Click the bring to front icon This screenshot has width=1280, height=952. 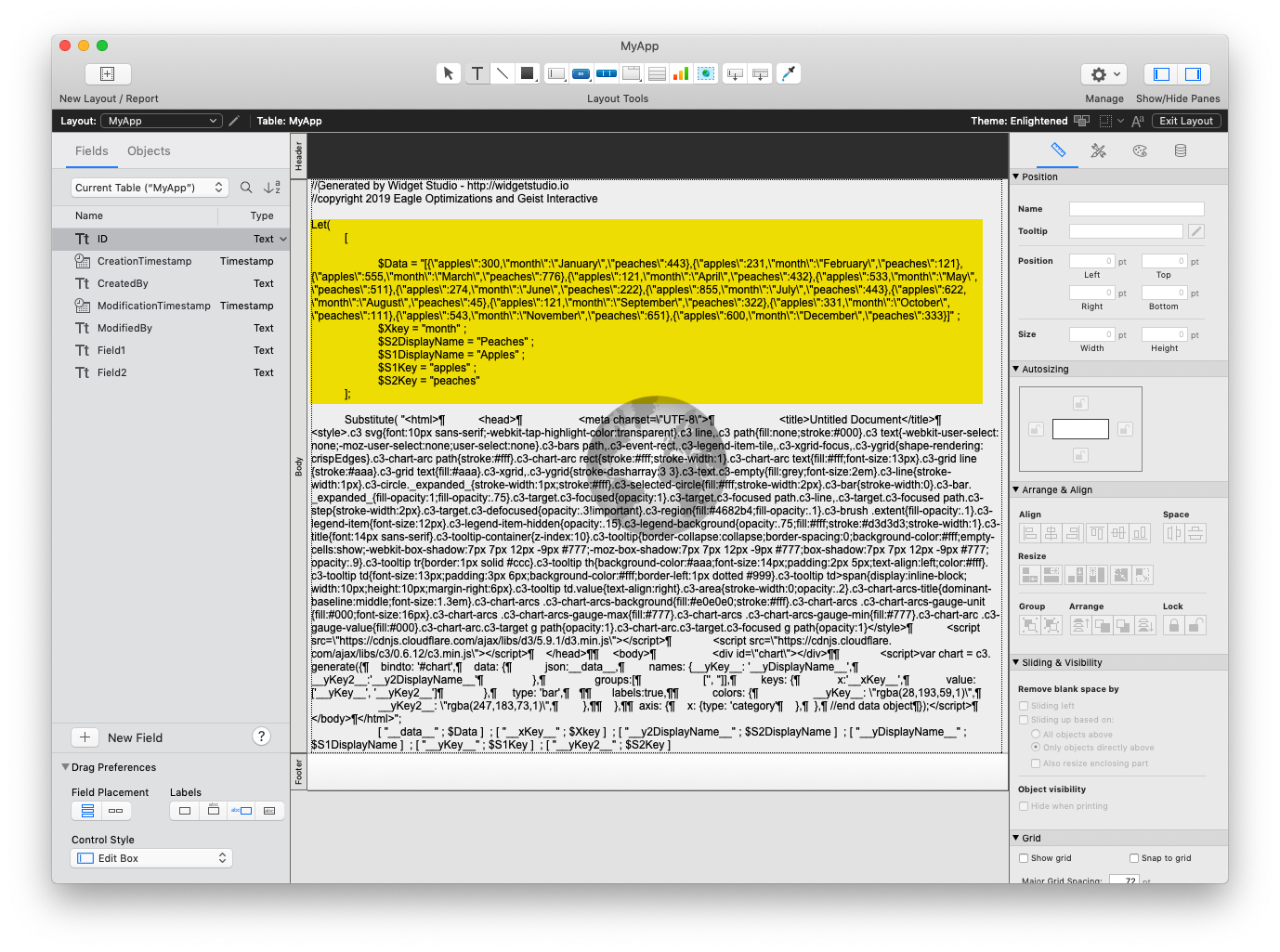[x=1079, y=625]
